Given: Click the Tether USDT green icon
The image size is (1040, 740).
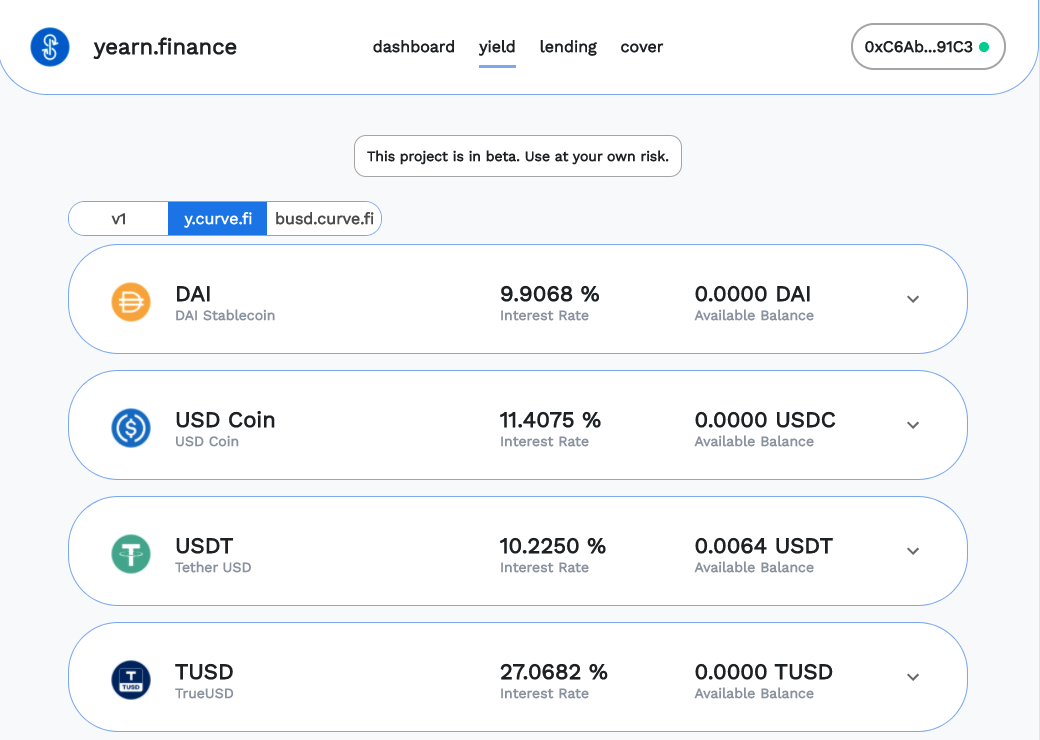Looking at the screenshot, I should [131, 553].
